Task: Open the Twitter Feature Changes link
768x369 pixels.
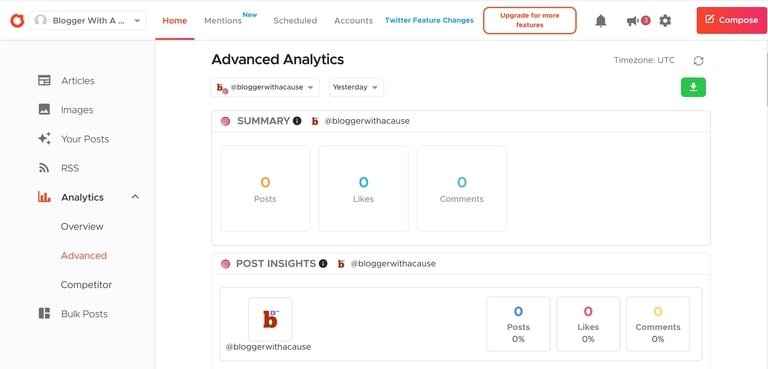Action: point(429,21)
